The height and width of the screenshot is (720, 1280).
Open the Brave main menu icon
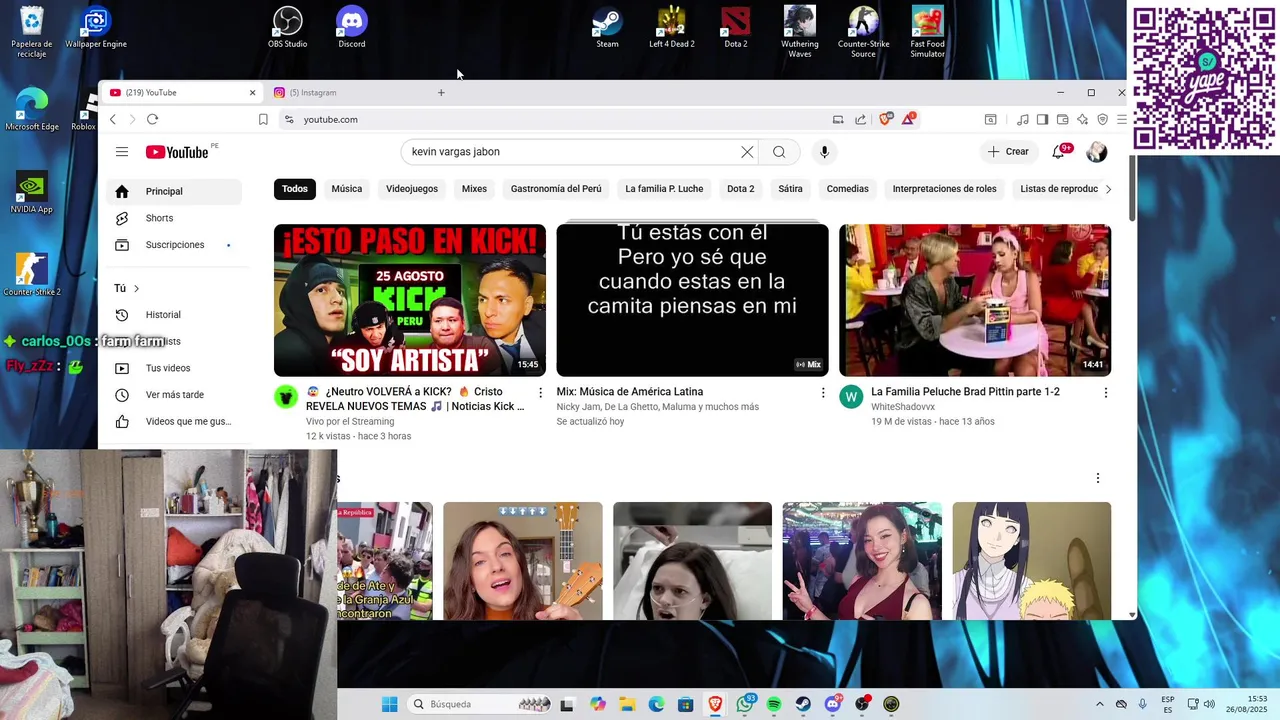pyautogui.click(x=1121, y=119)
